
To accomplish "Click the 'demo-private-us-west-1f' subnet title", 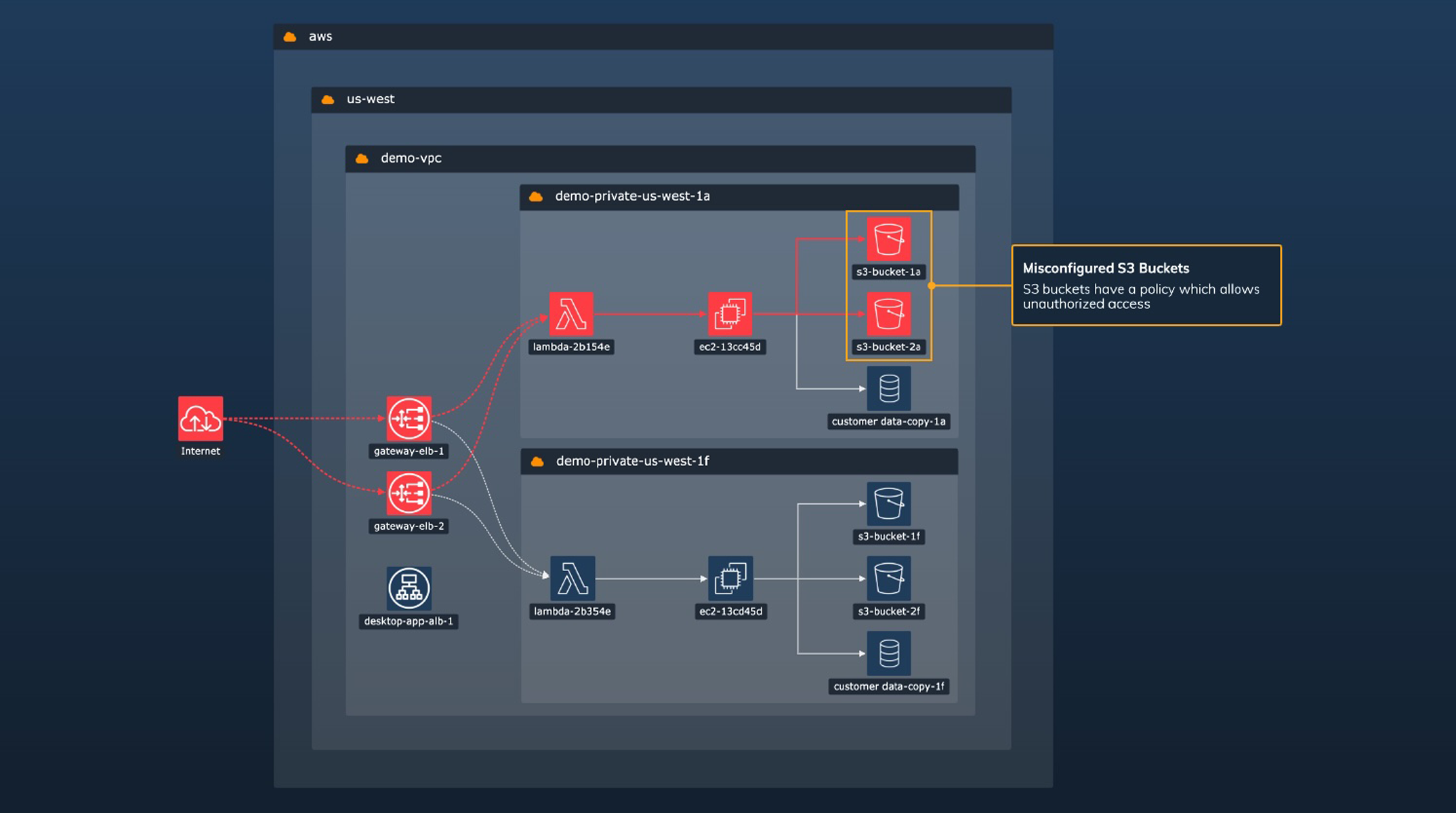I will 633,461.
